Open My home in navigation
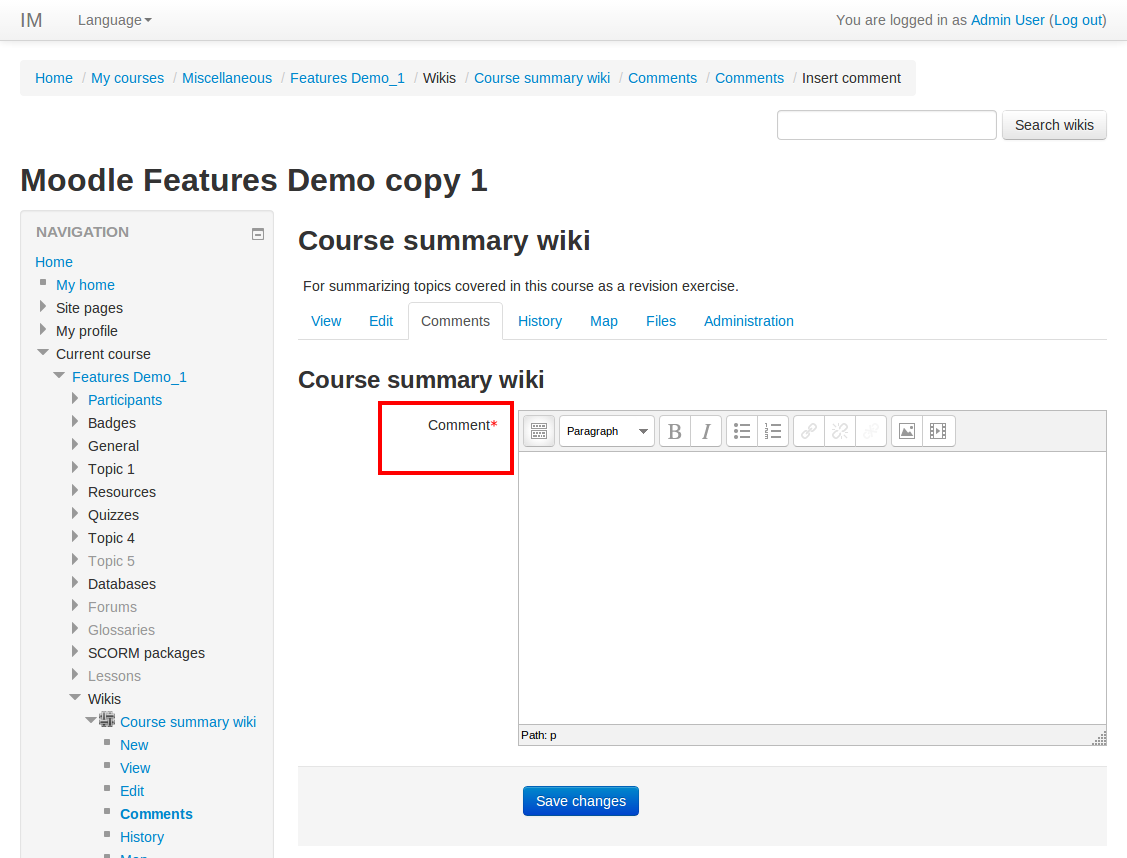 pos(86,285)
